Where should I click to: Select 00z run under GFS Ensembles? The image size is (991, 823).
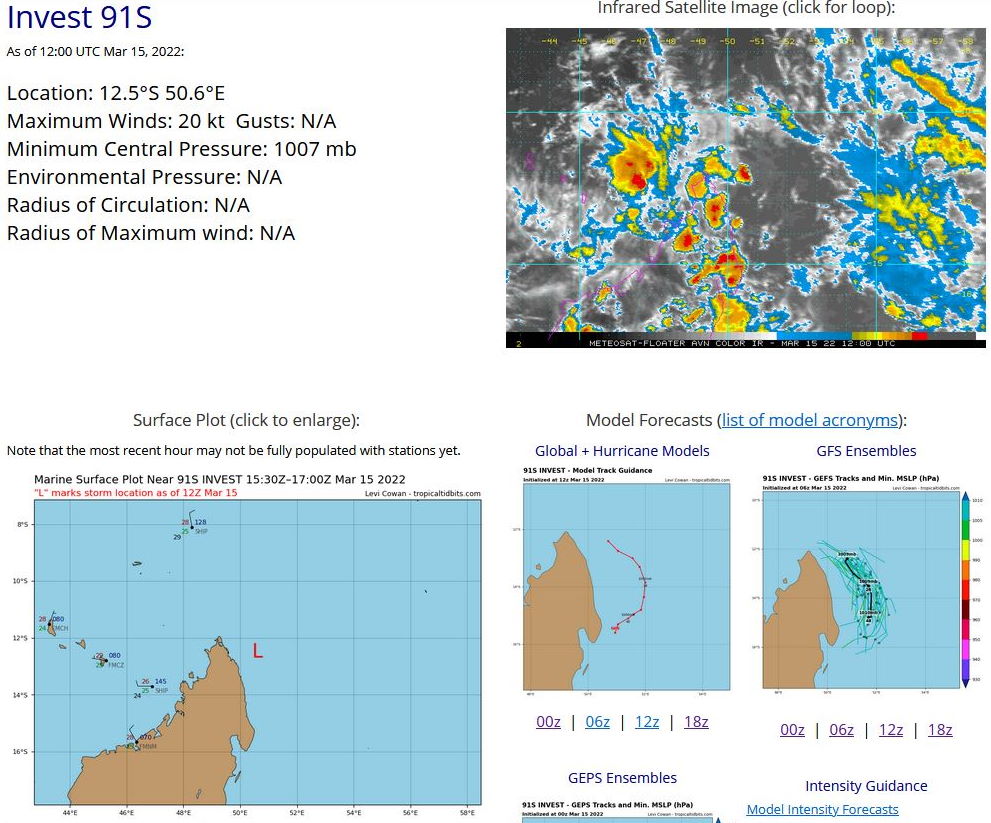click(x=792, y=730)
